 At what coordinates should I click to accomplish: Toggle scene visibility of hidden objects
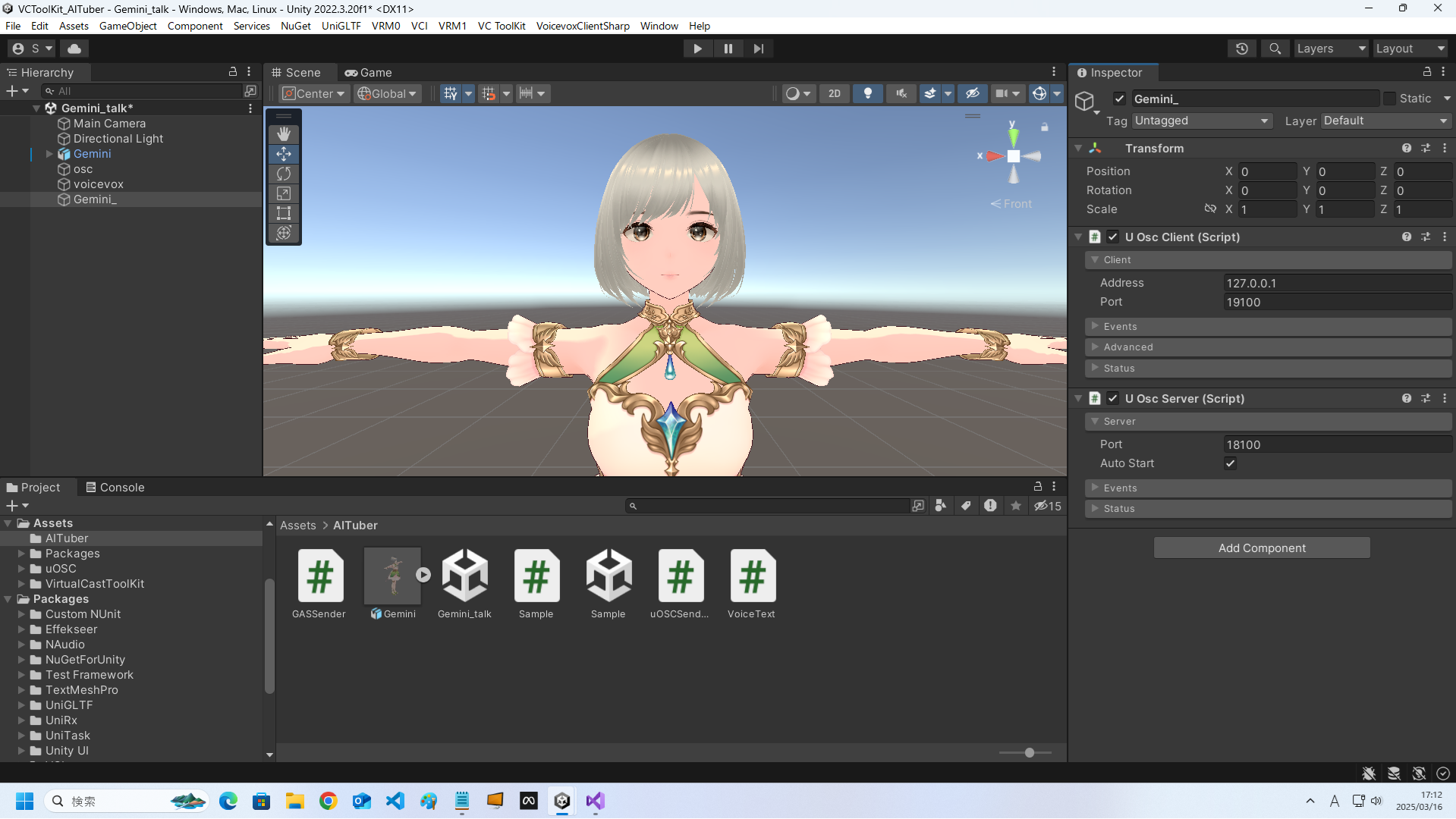[973, 93]
